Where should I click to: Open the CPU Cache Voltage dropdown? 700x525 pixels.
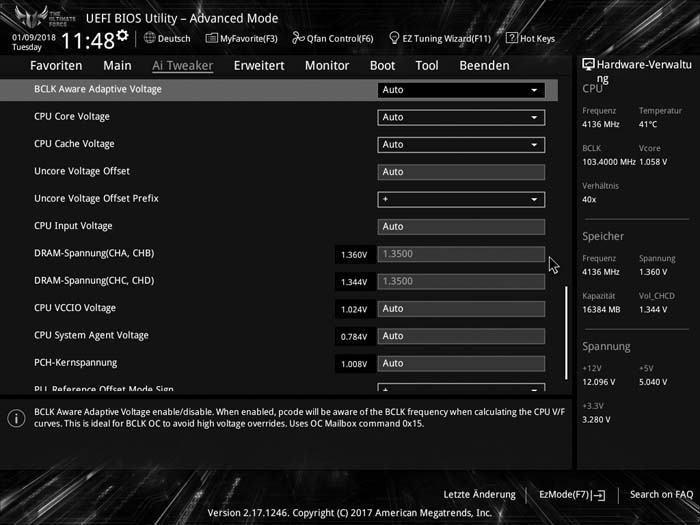(461, 145)
